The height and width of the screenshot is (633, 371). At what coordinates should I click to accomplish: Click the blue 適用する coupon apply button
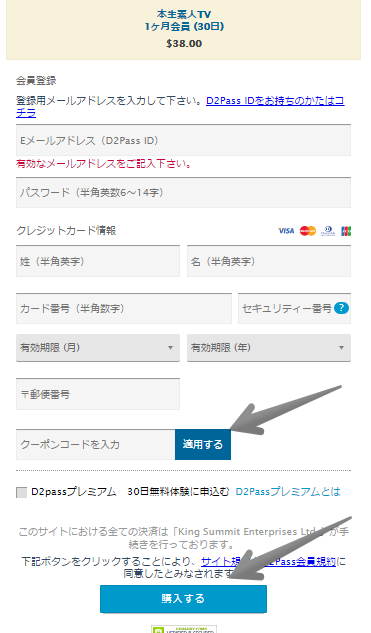(x=203, y=444)
